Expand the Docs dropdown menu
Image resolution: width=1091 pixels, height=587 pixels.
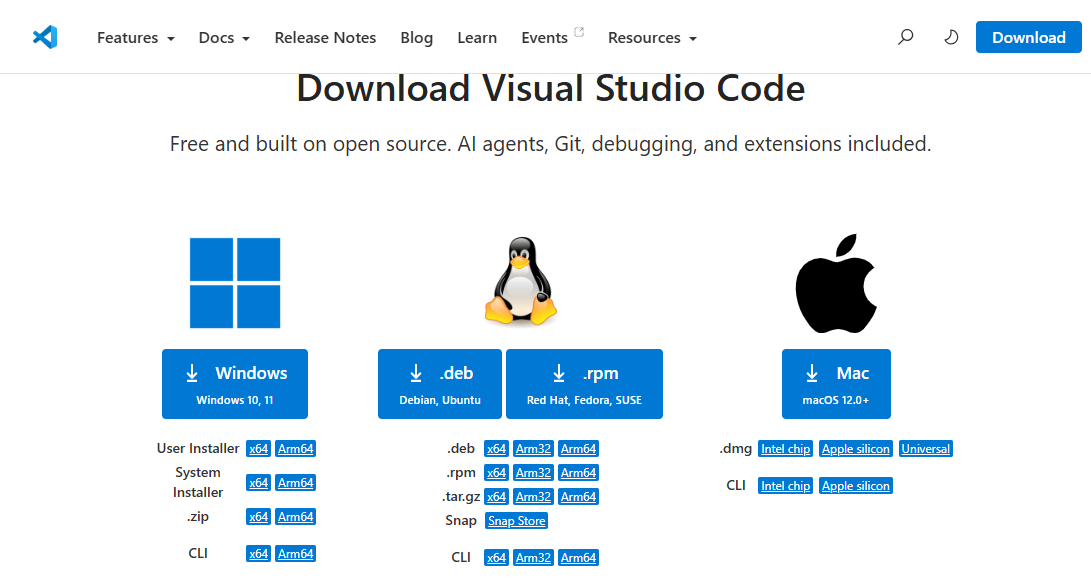[224, 38]
